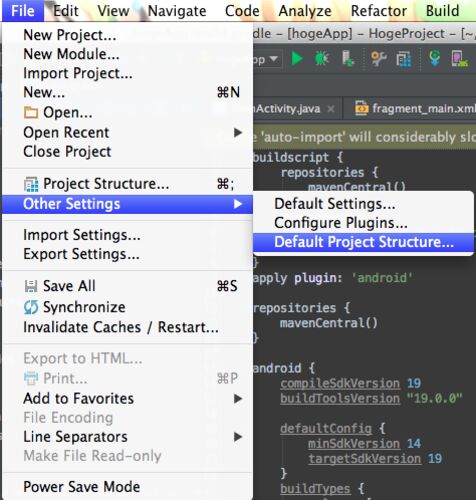Click the Save All disk icon
This screenshot has width=476, height=500.
31,286
